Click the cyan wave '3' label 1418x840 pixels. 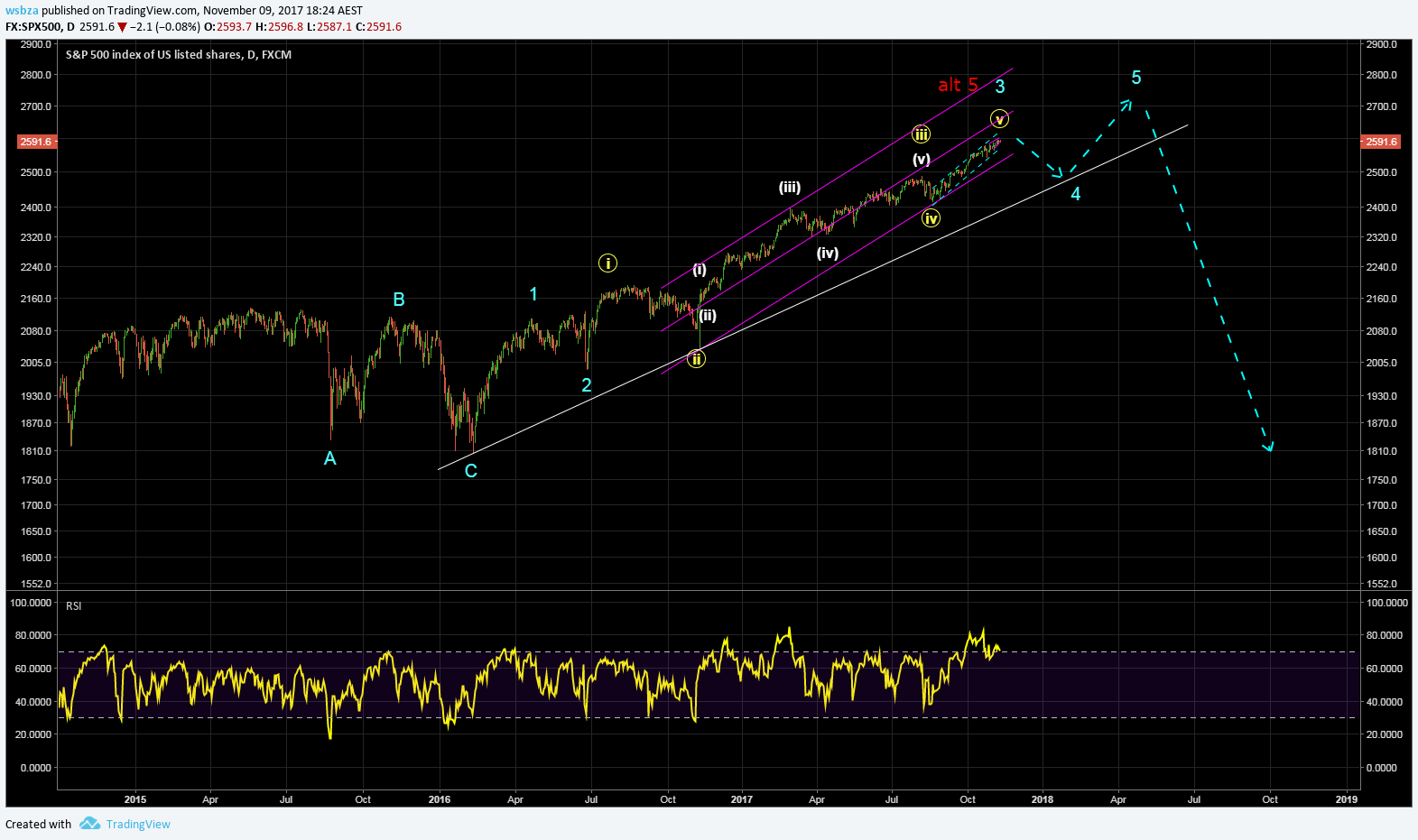1000,87
